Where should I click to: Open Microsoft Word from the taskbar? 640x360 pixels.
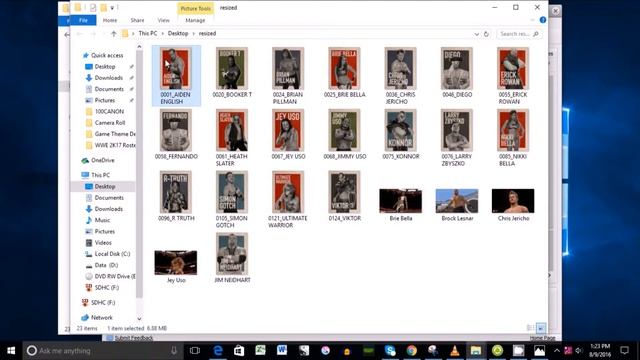point(282,350)
